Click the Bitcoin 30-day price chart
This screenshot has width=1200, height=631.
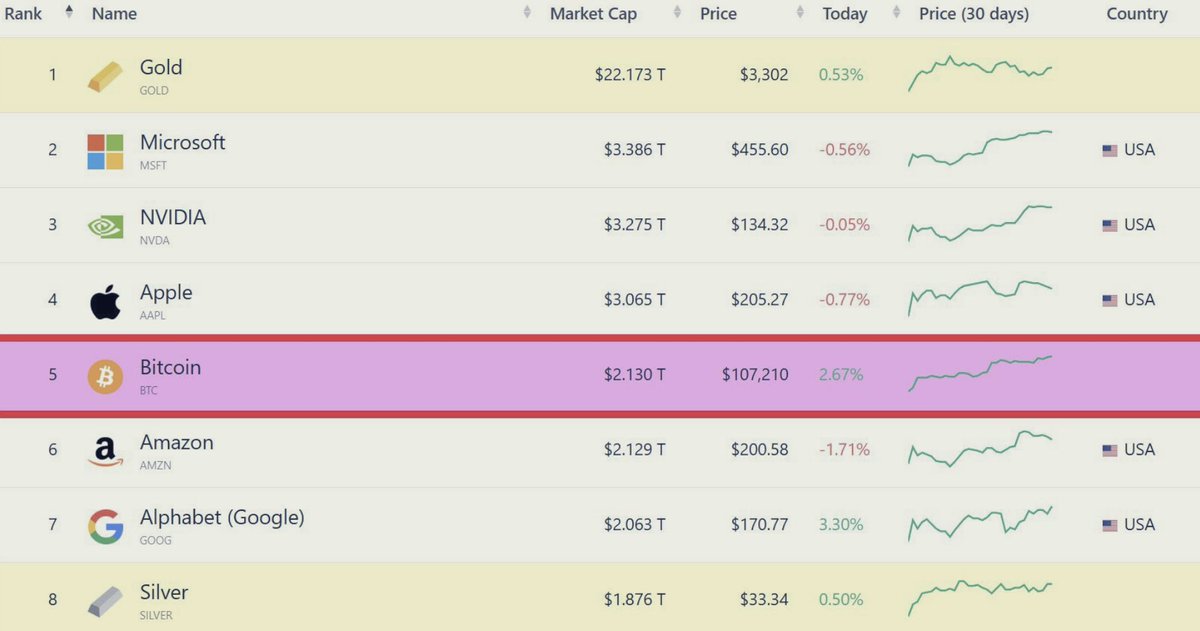click(x=980, y=373)
